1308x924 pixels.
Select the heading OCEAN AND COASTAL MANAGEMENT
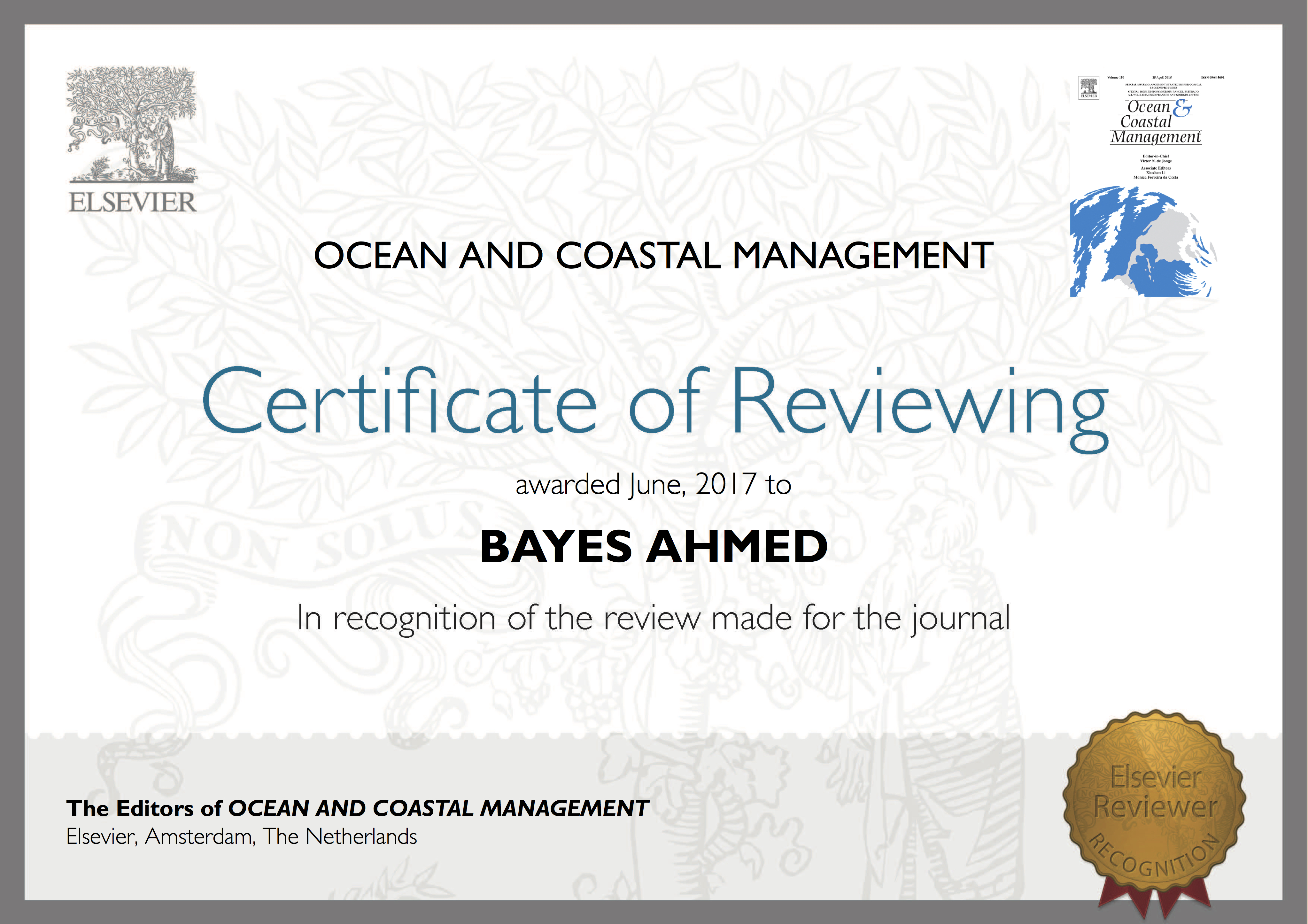(654, 255)
